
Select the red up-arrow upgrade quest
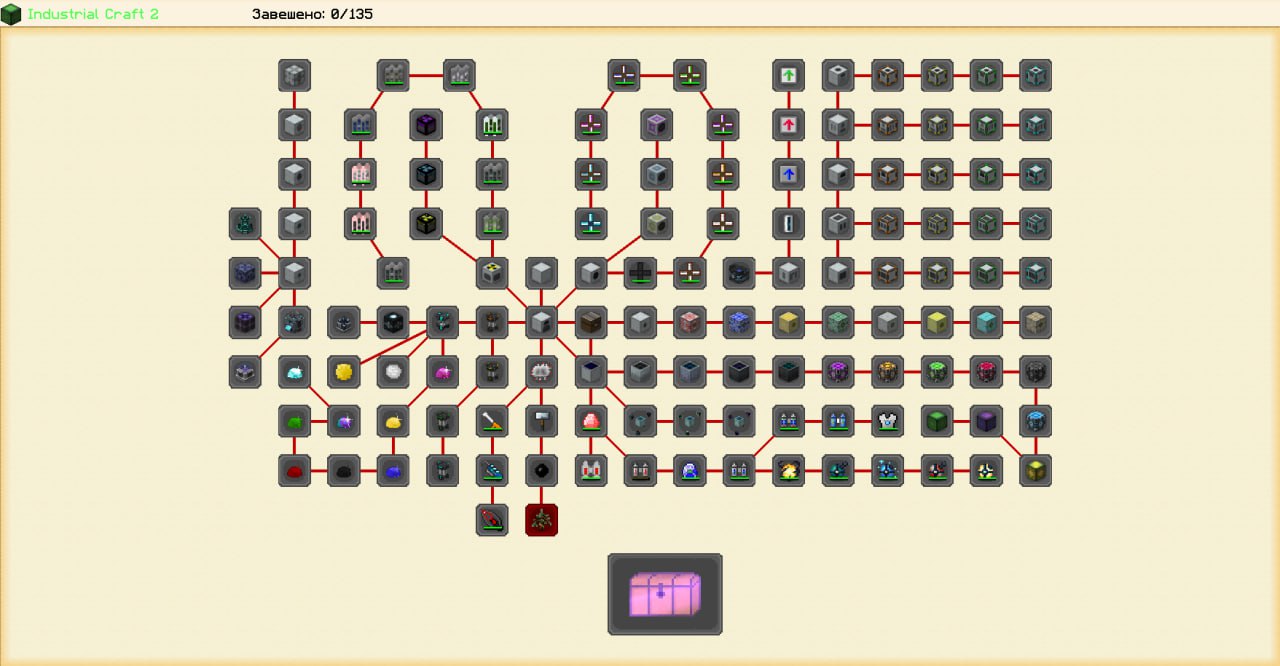pos(788,125)
